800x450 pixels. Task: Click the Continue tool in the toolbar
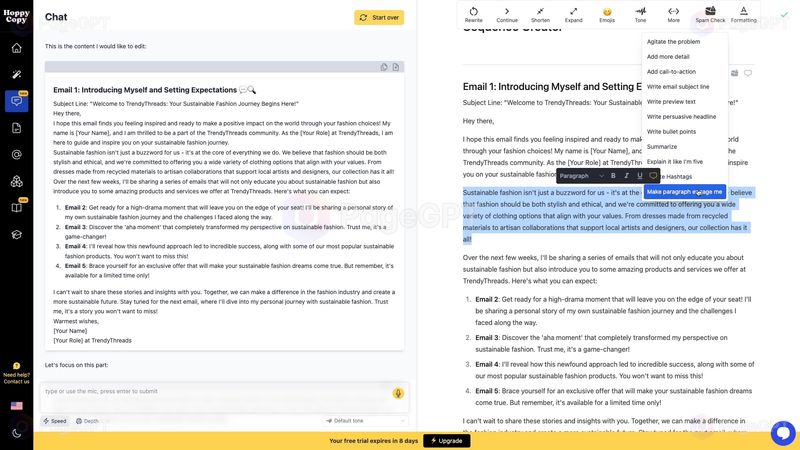(x=507, y=15)
